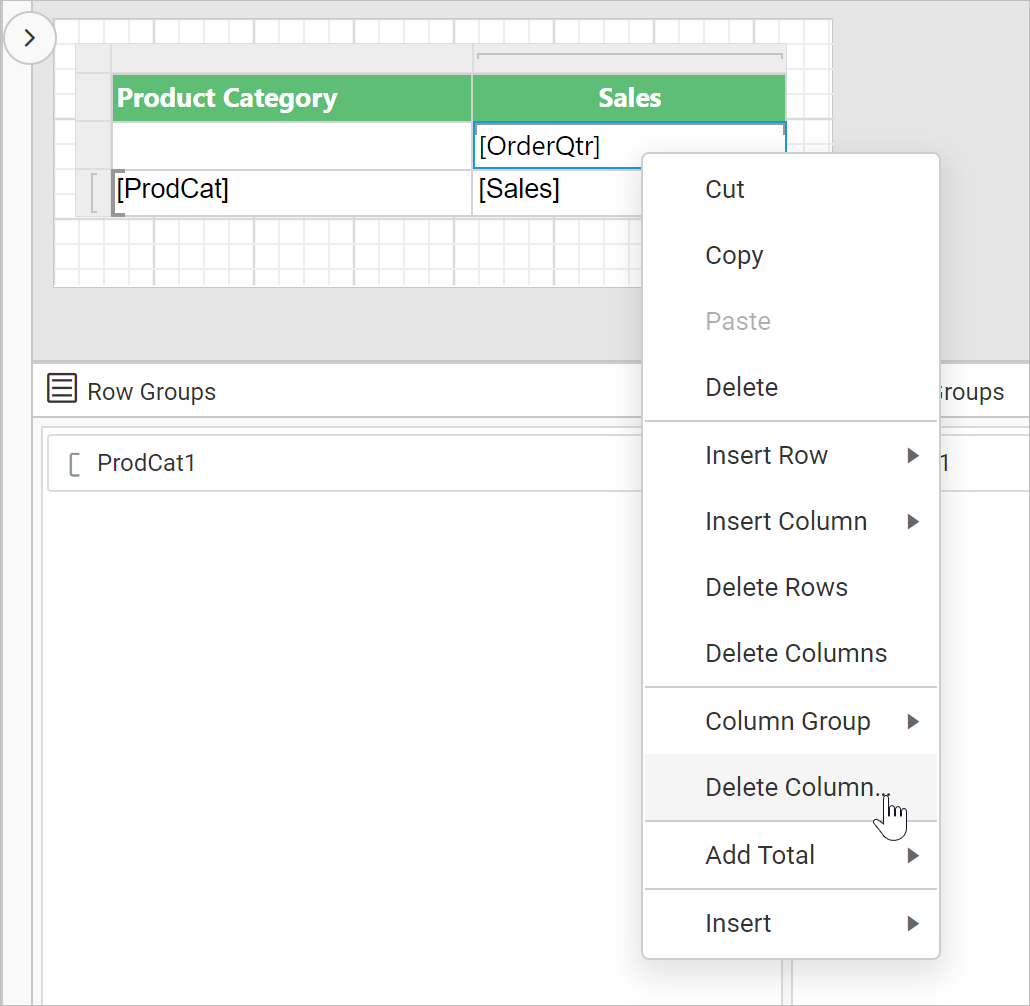Expand the Add Total submenu
1030x1006 pixels.
760,855
